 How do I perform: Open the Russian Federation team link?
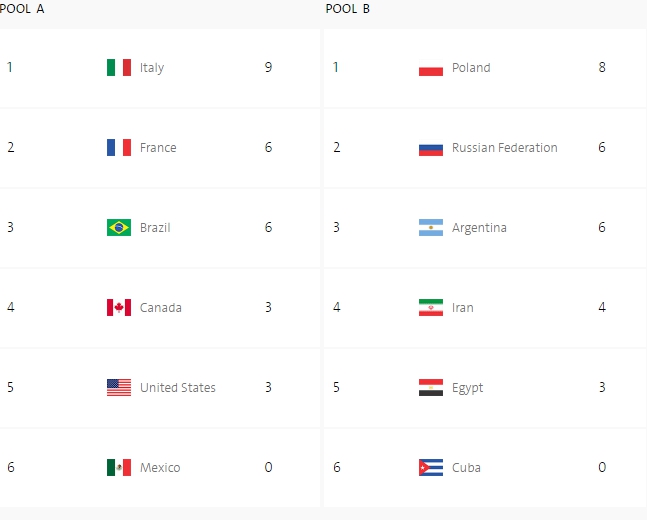coord(504,148)
